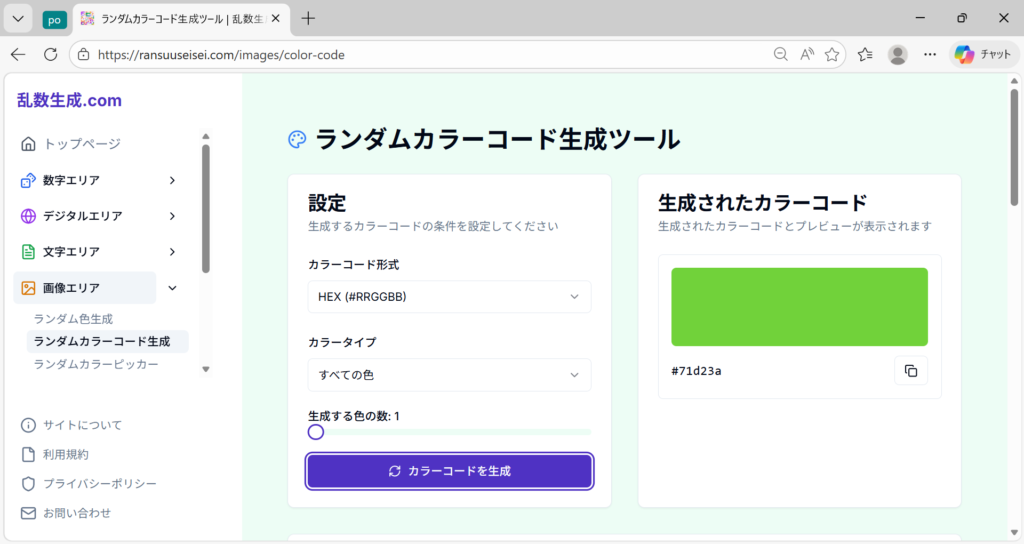Open browser settings ellipsis menu
Viewport: 1024px width, 544px height.
click(x=930, y=55)
